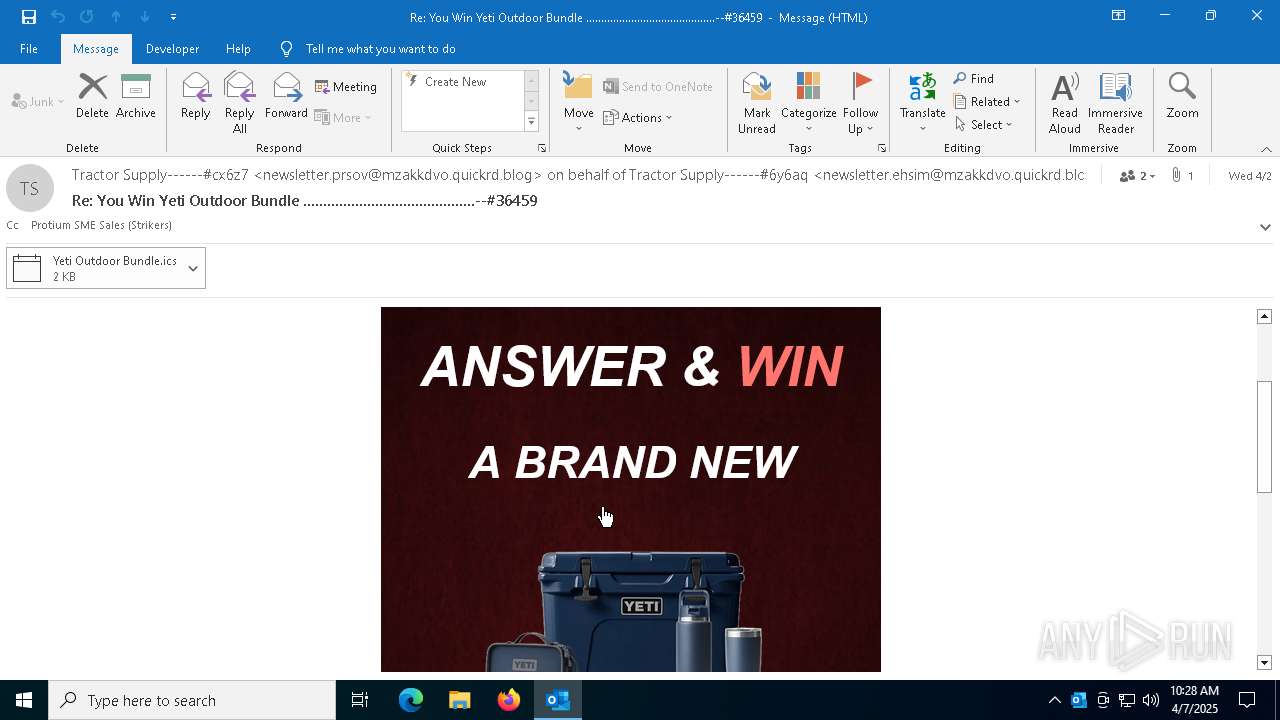Image resolution: width=1280 pixels, height=720 pixels.
Task: Send the message to OneNote
Action: (658, 87)
